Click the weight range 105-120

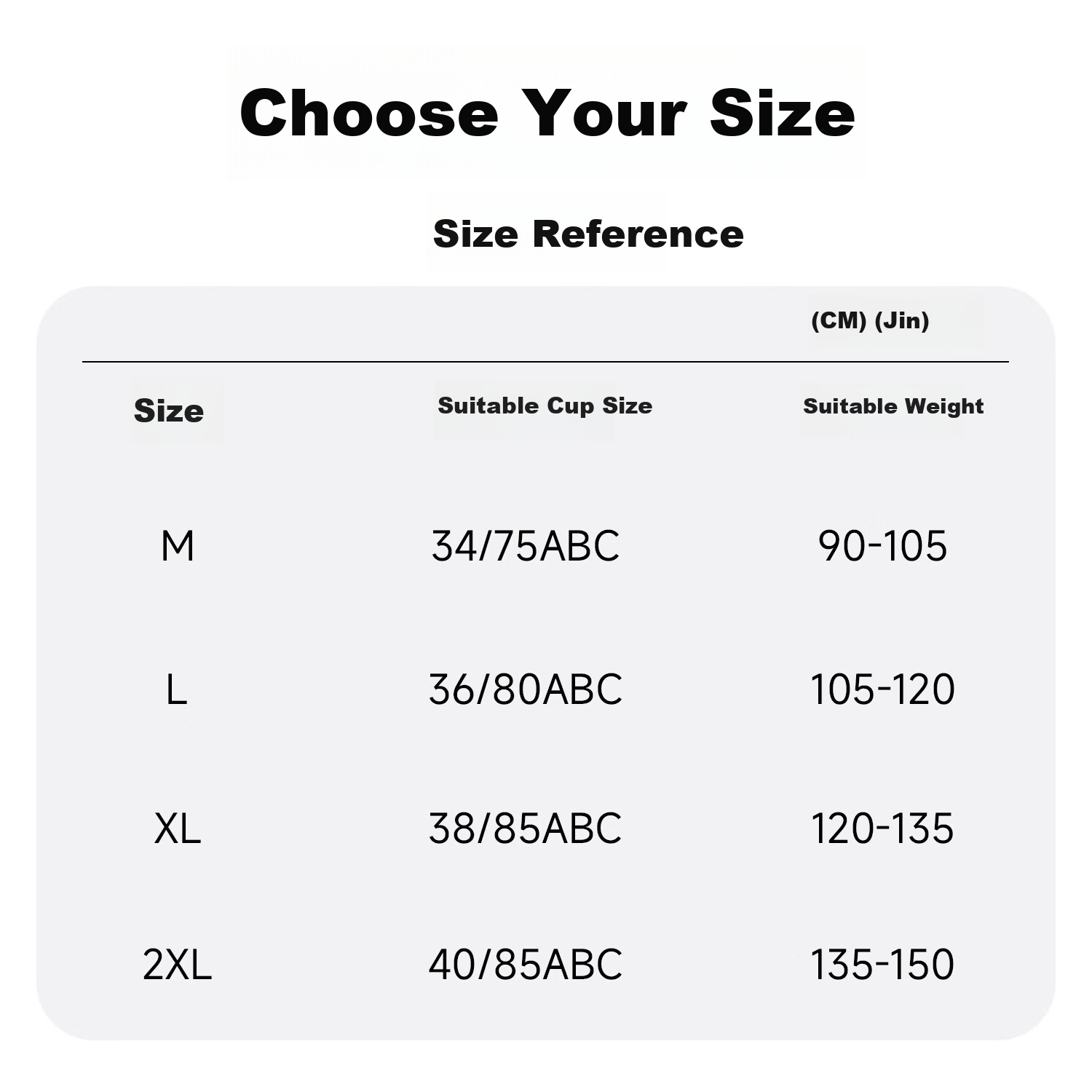click(882, 689)
